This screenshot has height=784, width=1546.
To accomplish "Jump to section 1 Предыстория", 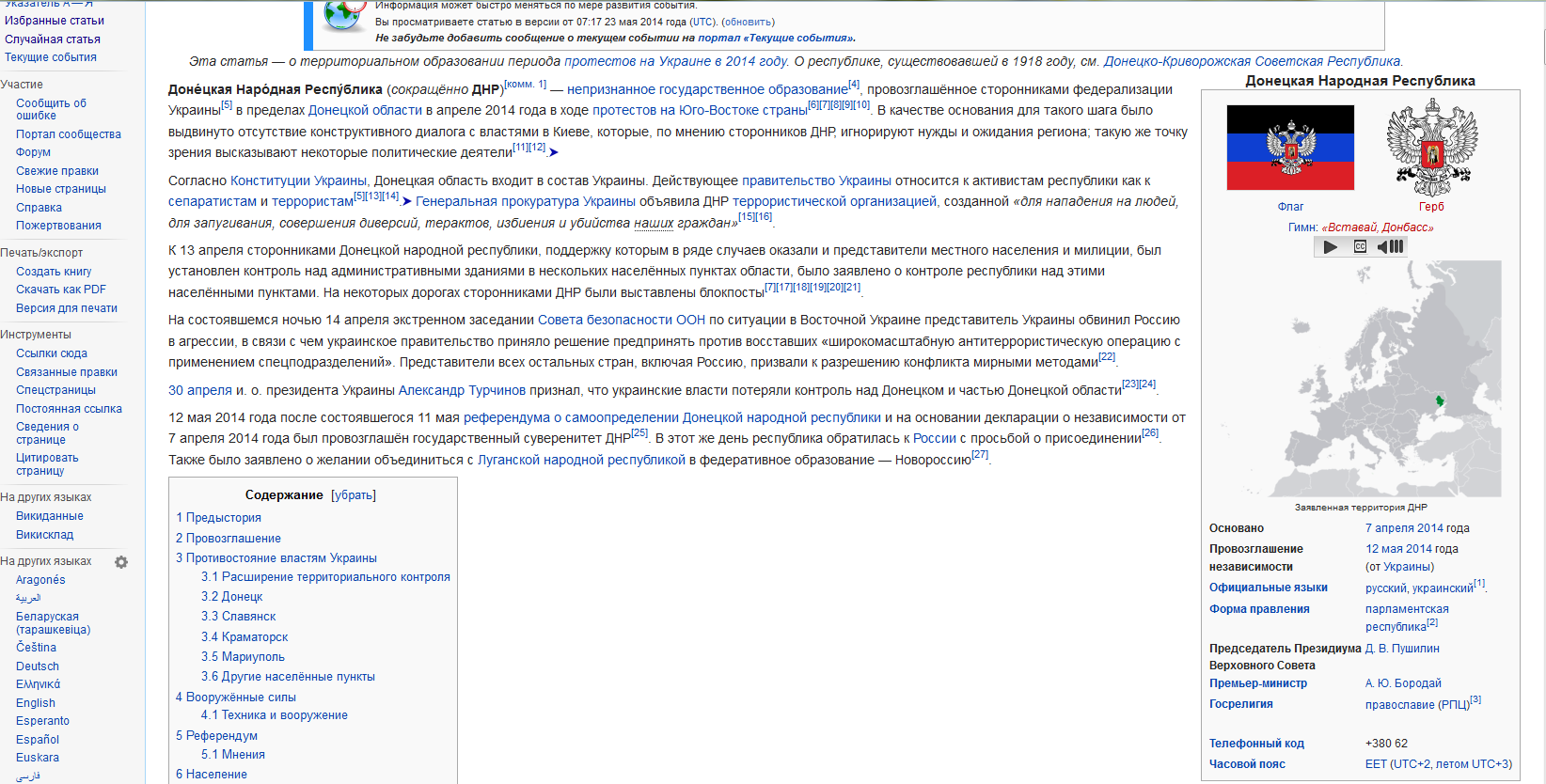I will pyautogui.click(x=218, y=518).
